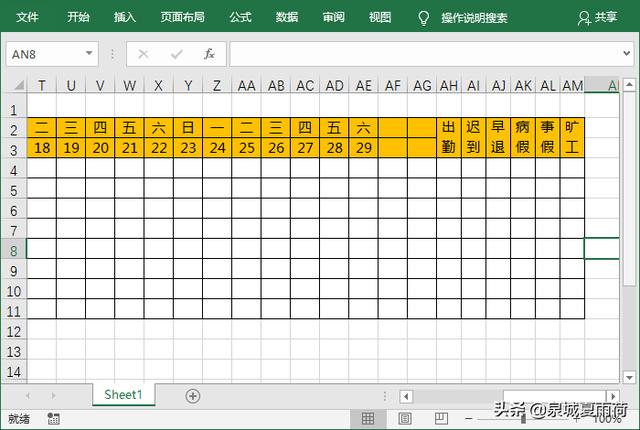The width and height of the screenshot is (640, 430).
Task: Click the horizontal scrollbar thumb
Action: coord(554,396)
